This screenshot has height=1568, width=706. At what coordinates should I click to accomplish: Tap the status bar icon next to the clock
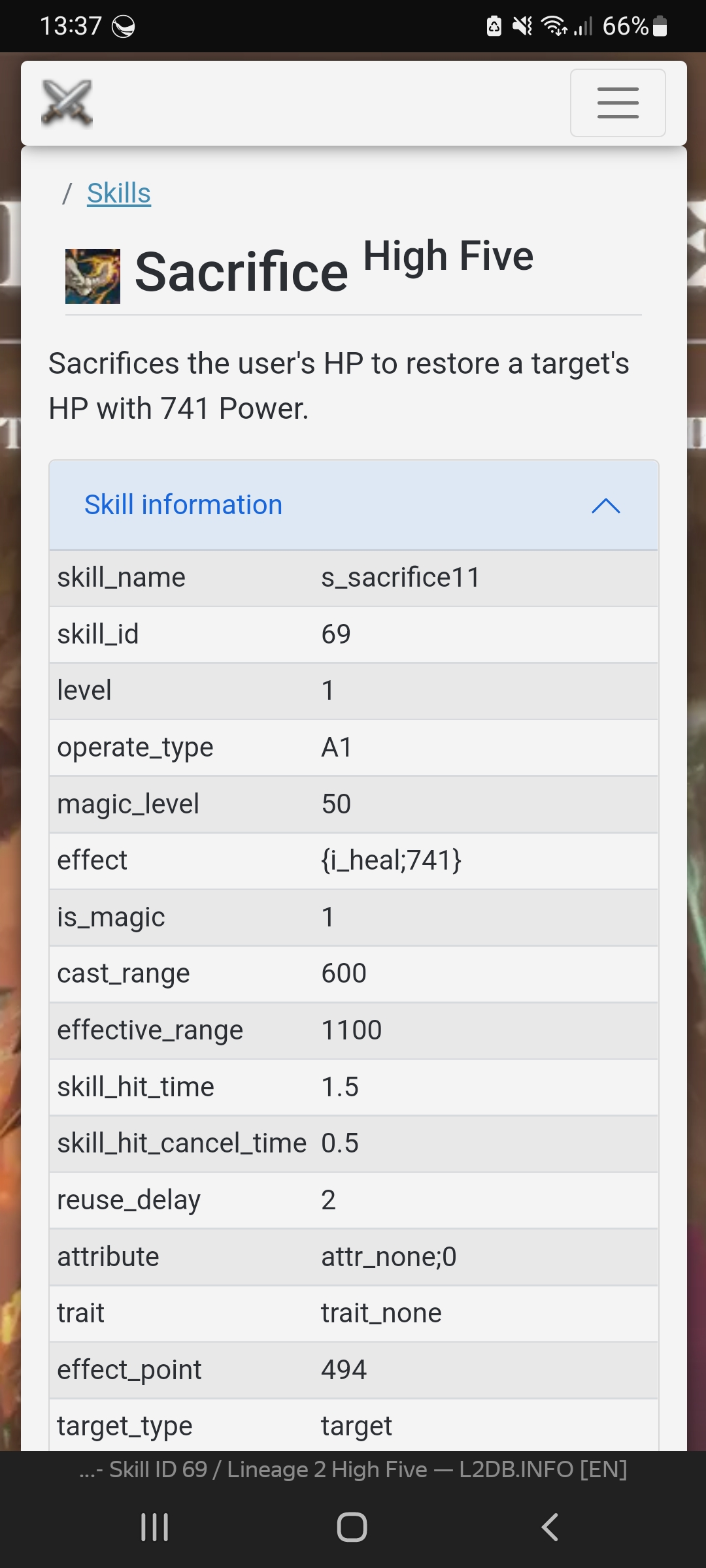click(x=123, y=27)
